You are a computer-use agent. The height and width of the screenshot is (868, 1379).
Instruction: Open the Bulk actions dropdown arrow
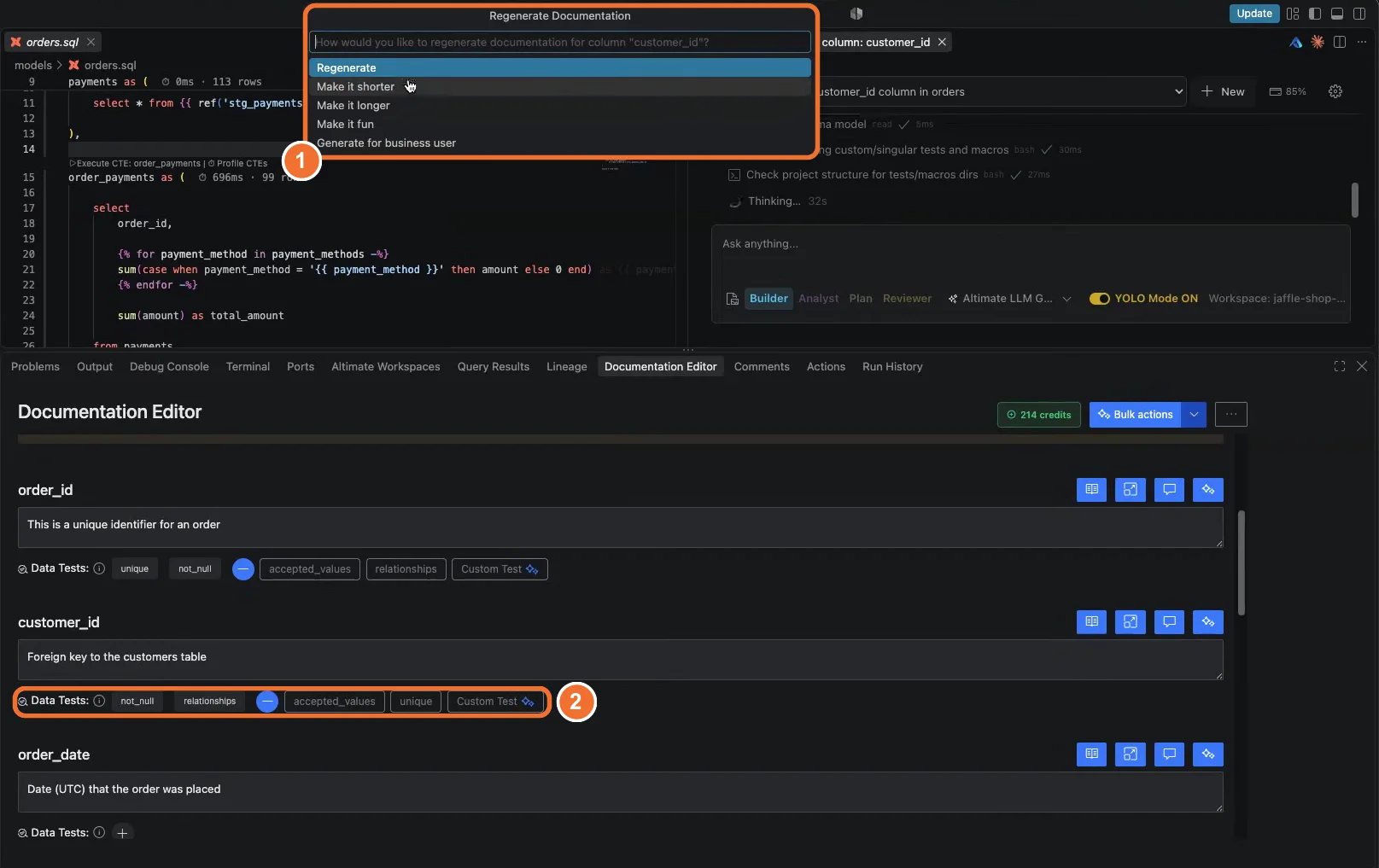(x=1194, y=415)
